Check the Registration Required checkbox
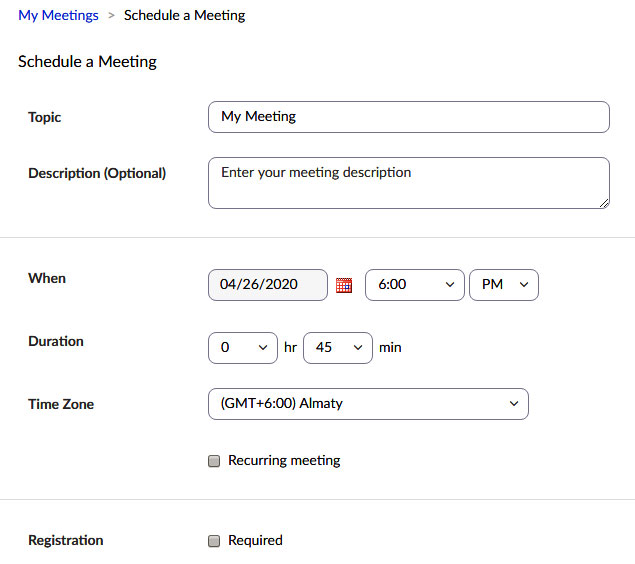Screen dimensions: 635x564 pyautogui.click(x=214, y=541)
